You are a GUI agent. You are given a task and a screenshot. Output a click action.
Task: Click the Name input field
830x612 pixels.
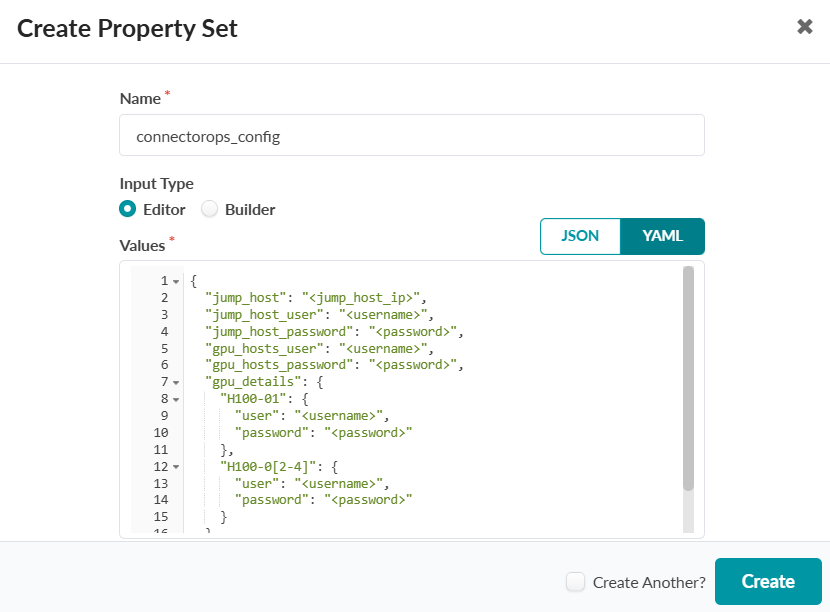pyautogui.click(x=411, y=135)
